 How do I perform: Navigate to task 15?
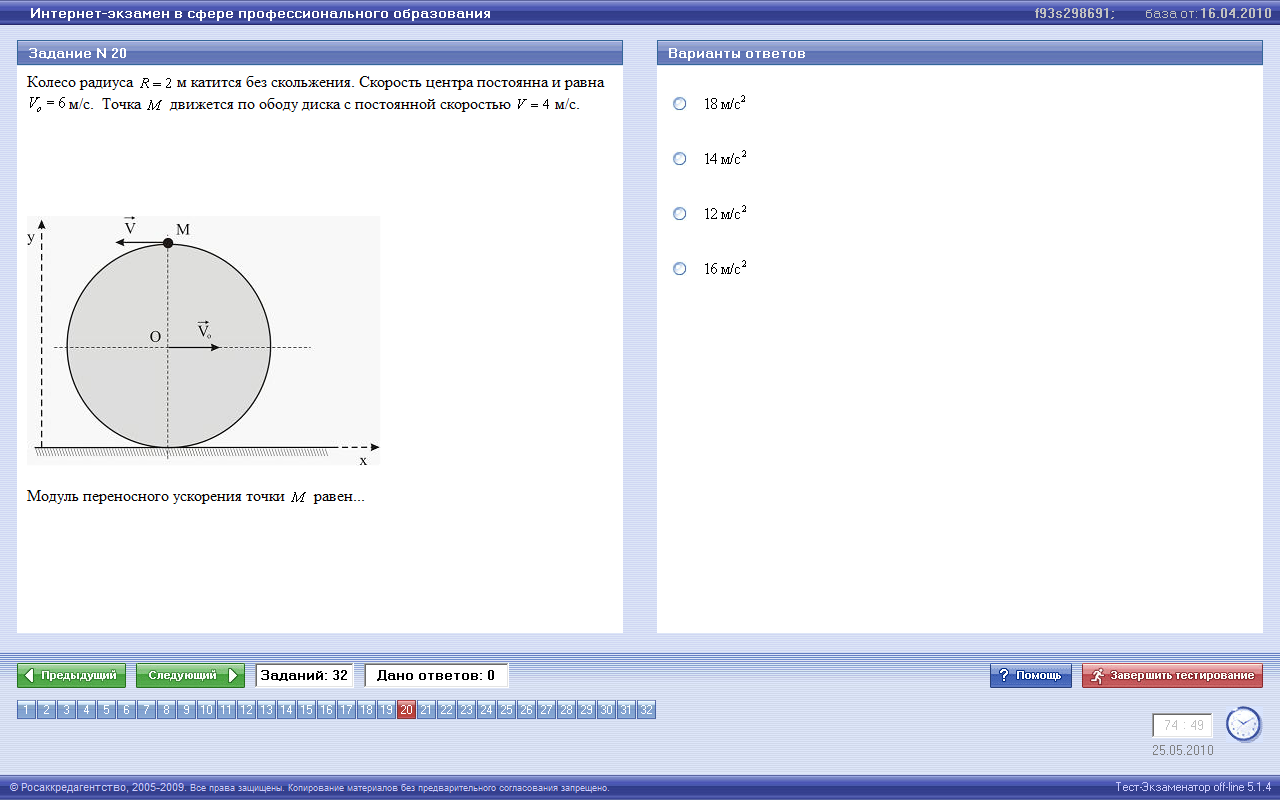[307, 710]
